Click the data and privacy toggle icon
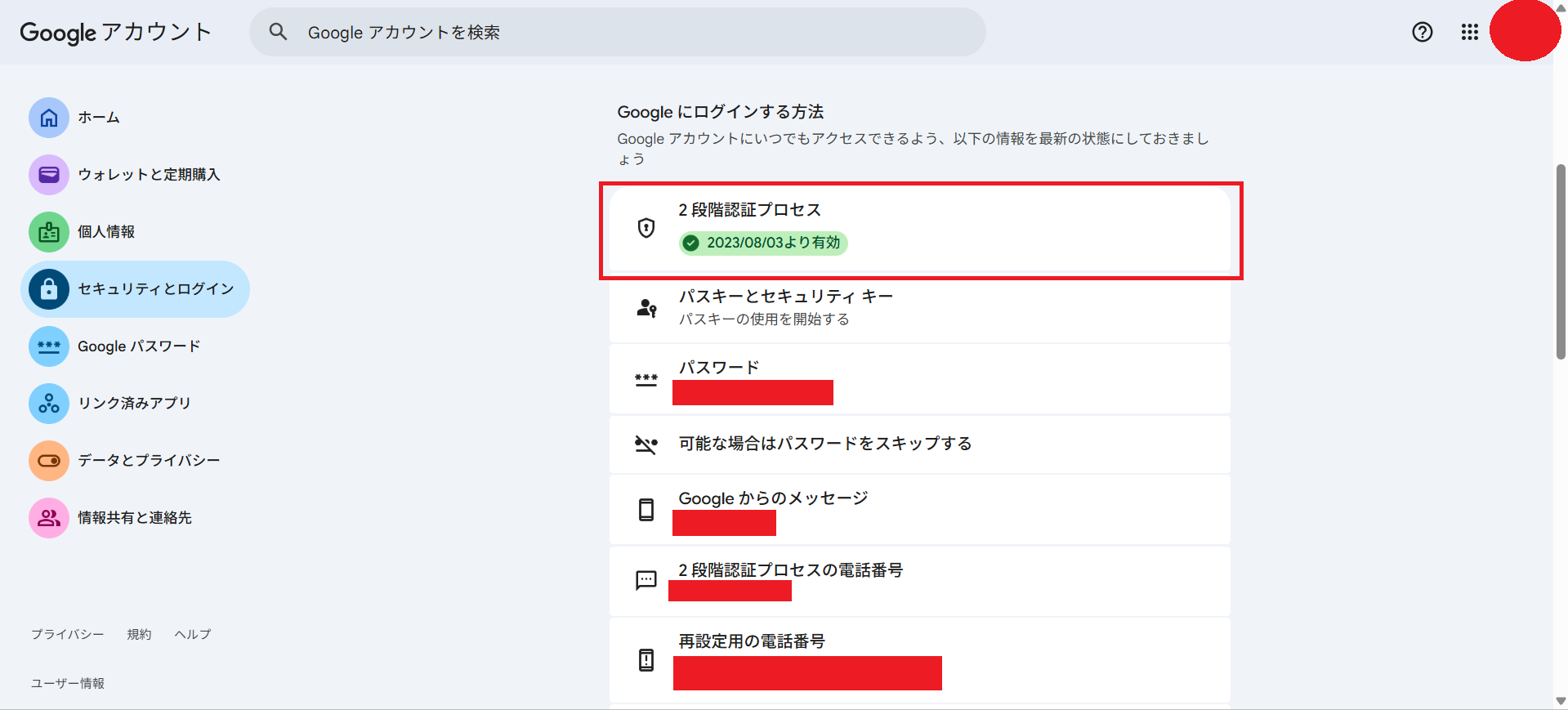The image size is (1568, 710). pyautogui.click(x=49, y=461)
